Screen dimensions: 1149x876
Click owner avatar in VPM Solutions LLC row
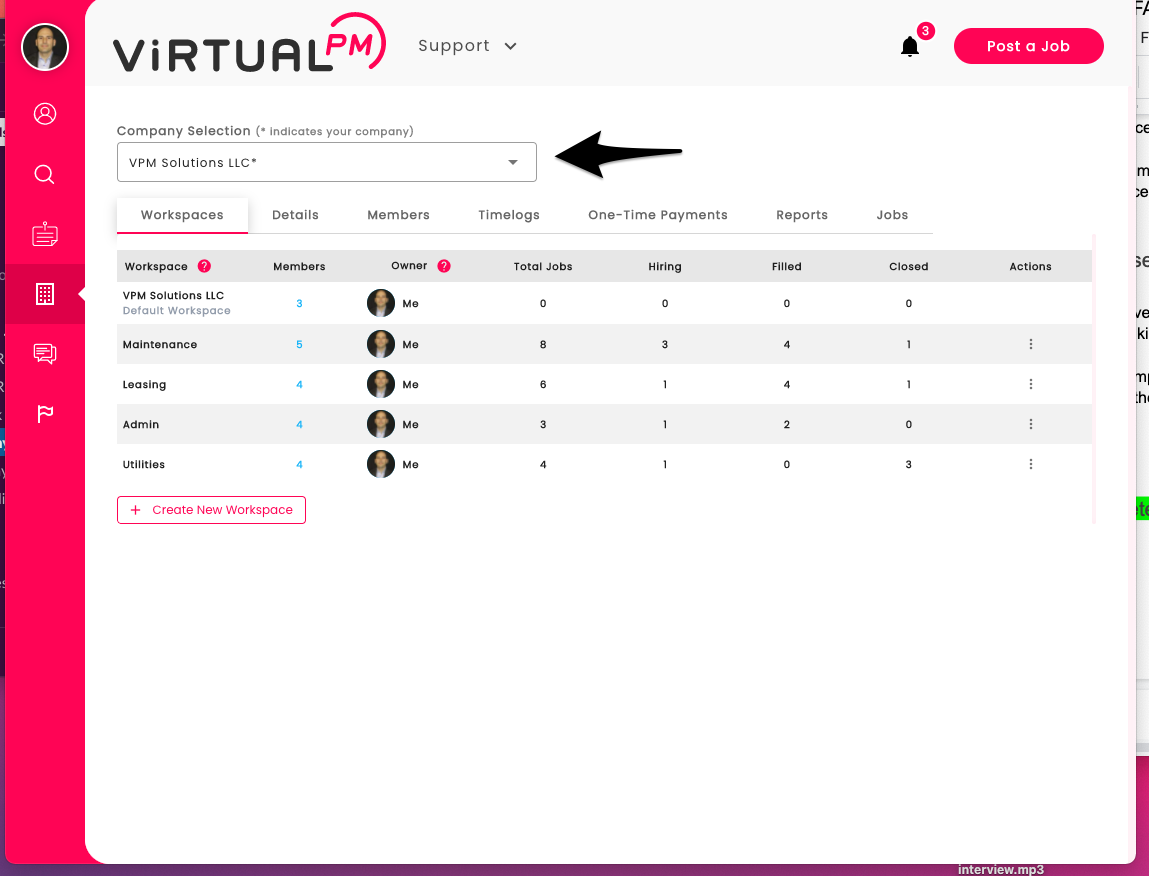(x=381, y=303)
